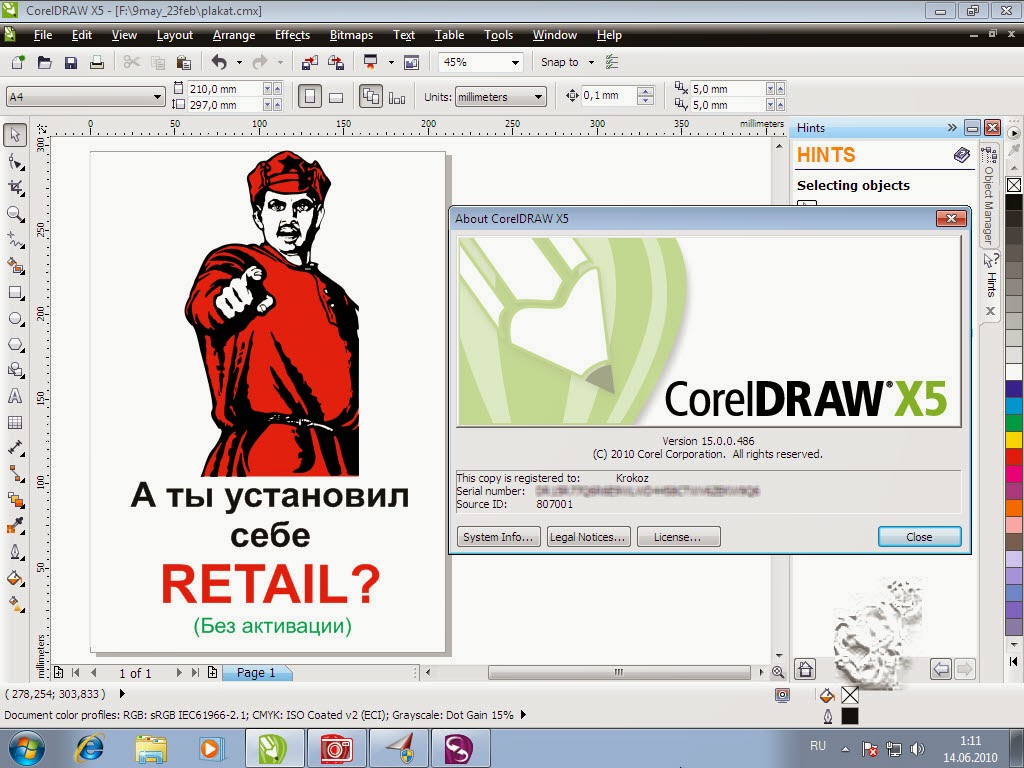The height and width of the screenshot is (768, 1024).
Task: Open the Undo history dropdown arrow
Action: (x=239, y=63)
